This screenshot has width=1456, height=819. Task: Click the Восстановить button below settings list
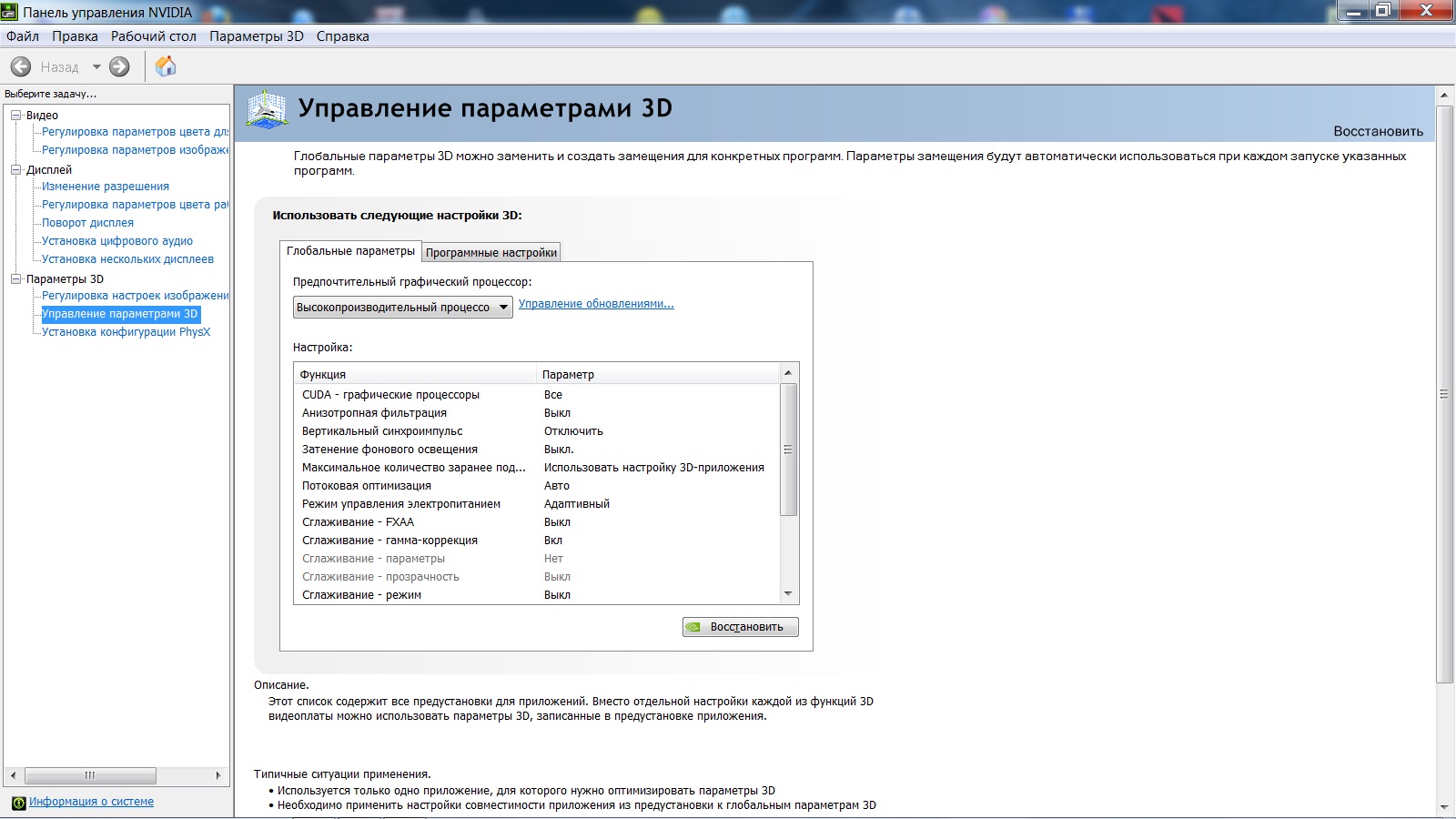click(x=741, y=627)
